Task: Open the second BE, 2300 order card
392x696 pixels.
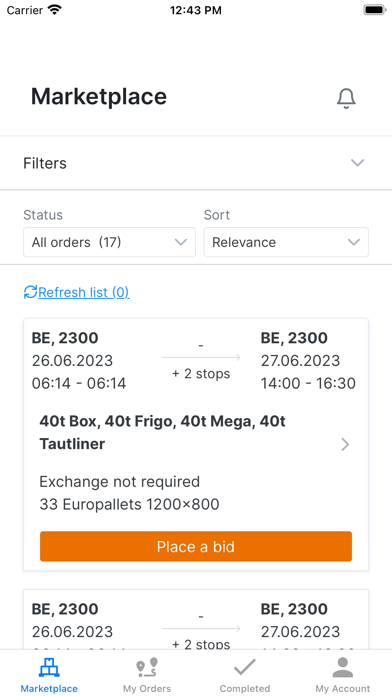Action: [196, 619]
